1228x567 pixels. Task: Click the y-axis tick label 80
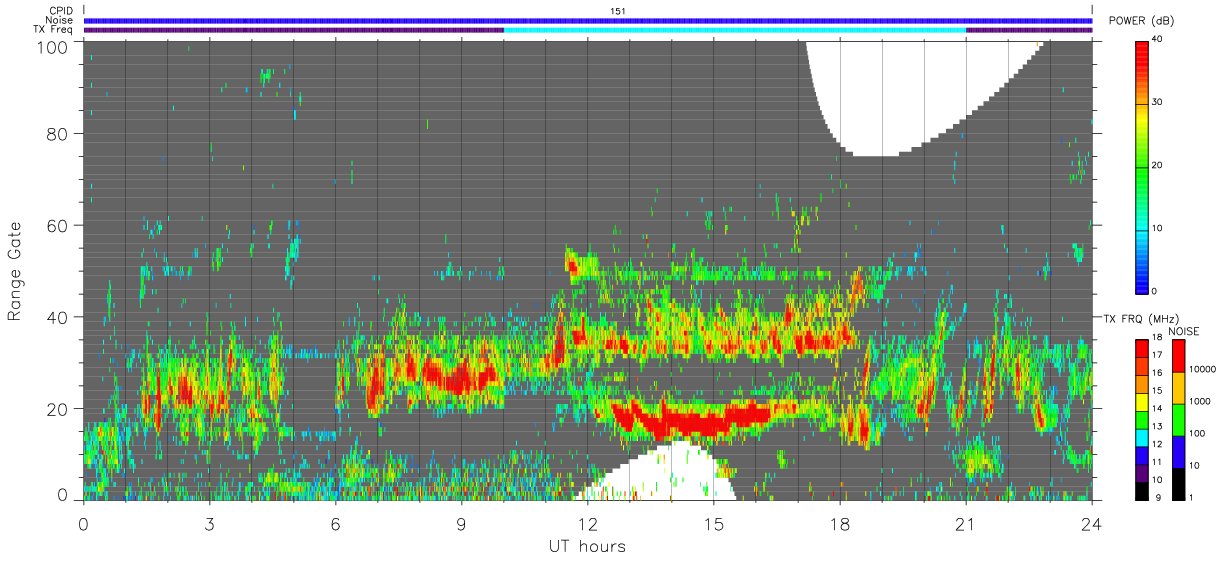pyautogui.click(x=58, y=134)
